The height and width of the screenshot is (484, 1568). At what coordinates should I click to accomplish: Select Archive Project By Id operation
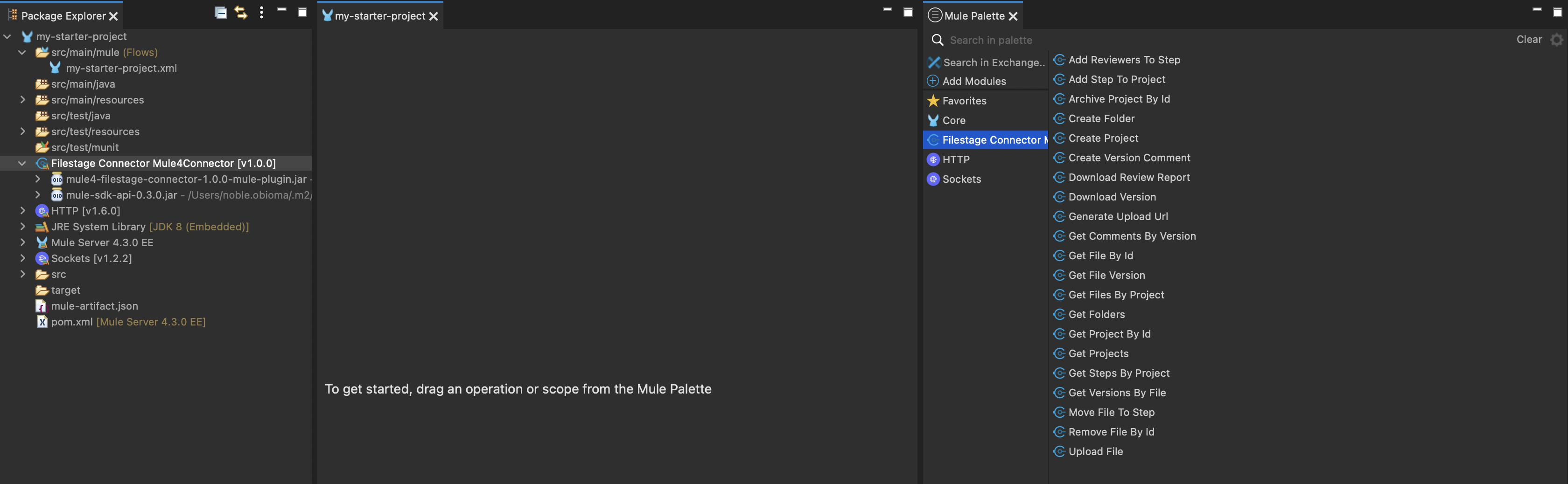pos(1119,99)
